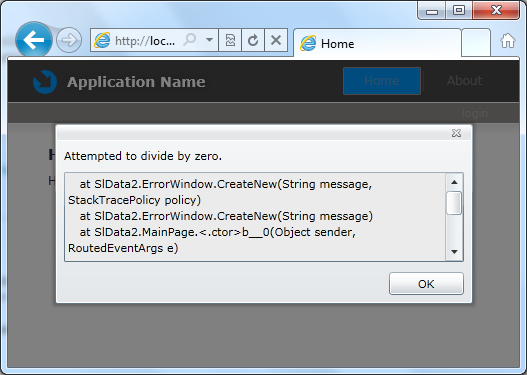Open a new blank browser tab
Image resolution: width=527 pixels, height=375 pixels.
(476, 43)
